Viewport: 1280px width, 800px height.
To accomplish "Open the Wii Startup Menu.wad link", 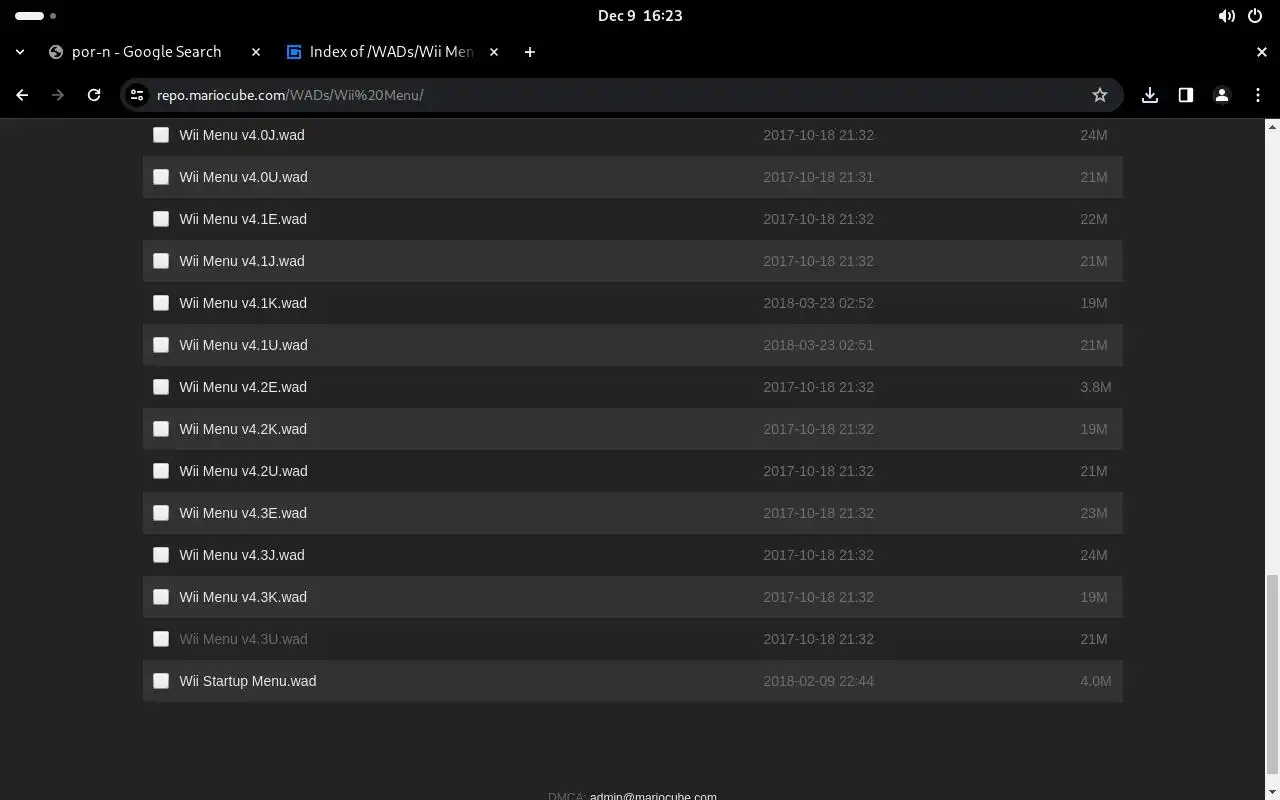I will (248, 681).
